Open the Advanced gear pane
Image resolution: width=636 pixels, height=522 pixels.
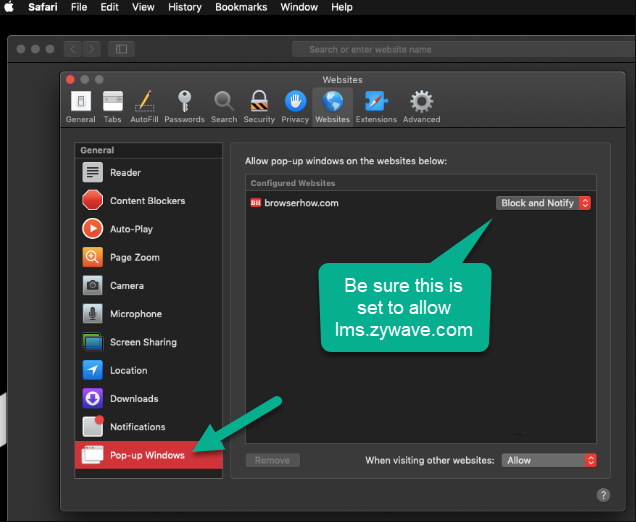pyautogui.click(x=421, y=106)
